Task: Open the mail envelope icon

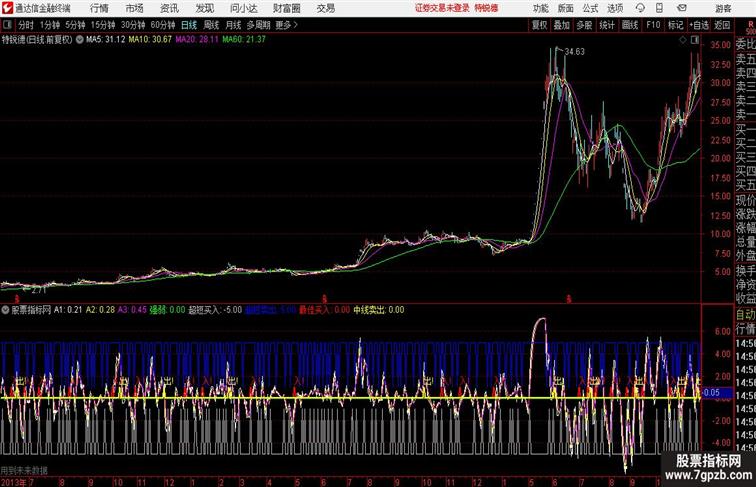Action: pos(682,8)
